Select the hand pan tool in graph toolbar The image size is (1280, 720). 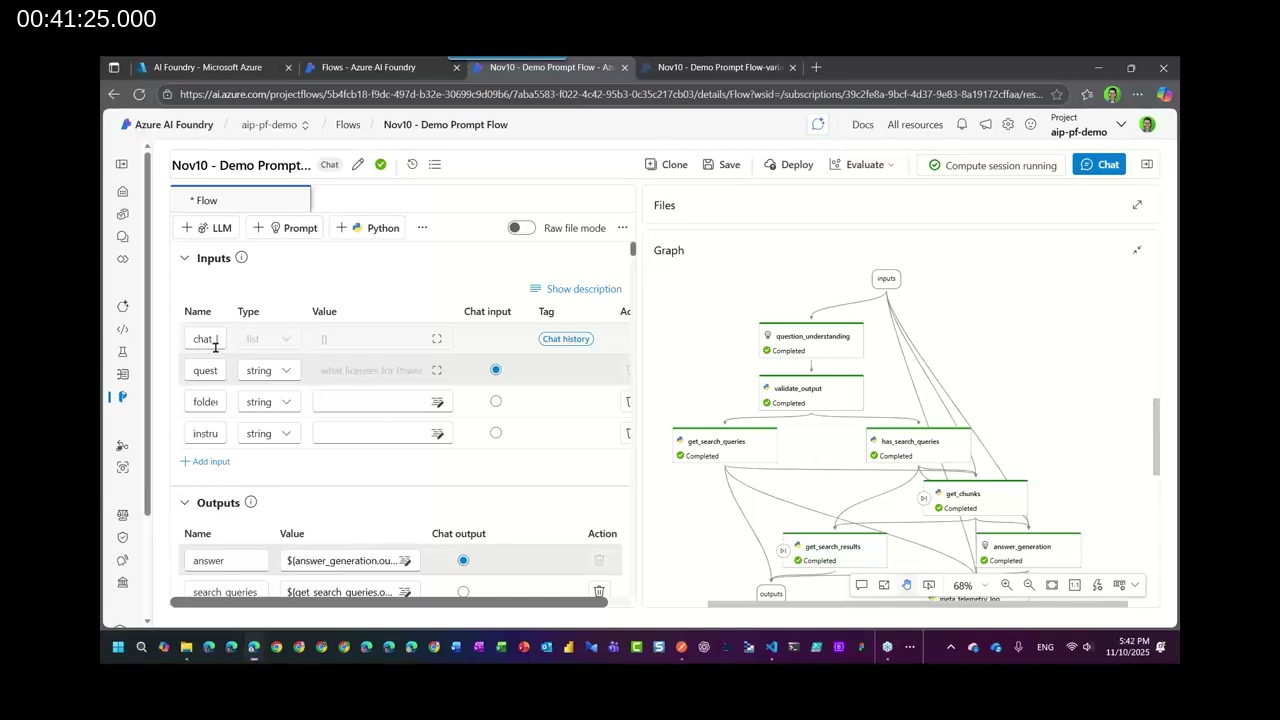tap(907, 585)
